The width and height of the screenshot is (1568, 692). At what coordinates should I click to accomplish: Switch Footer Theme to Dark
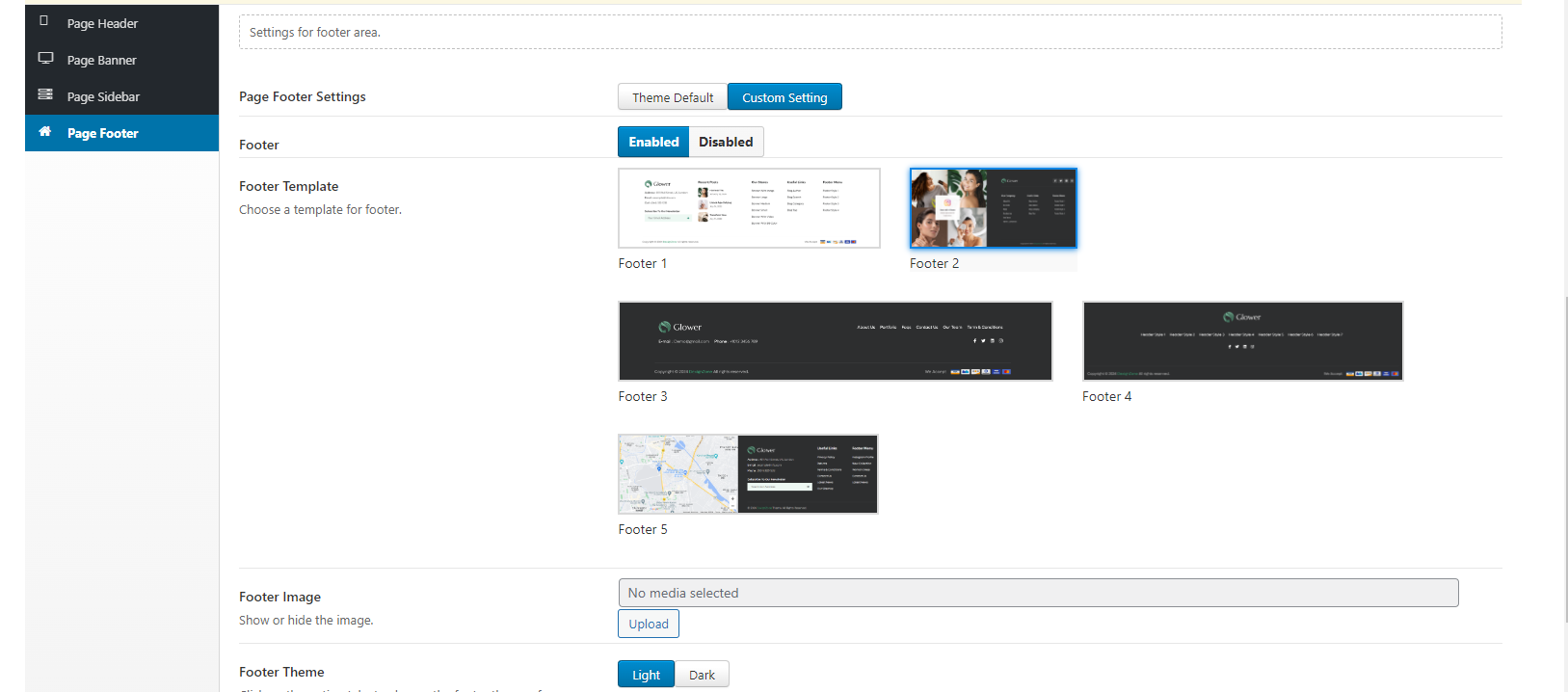[702, 675]
